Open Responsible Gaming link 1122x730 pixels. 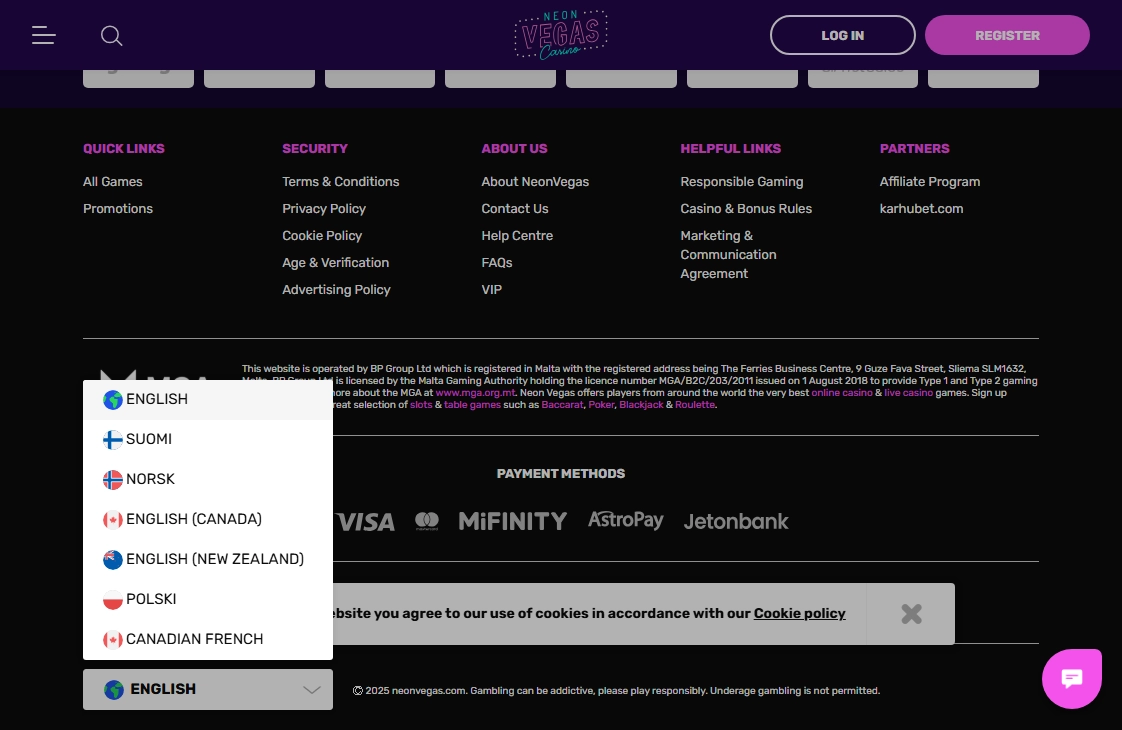(x=741, y=182)
